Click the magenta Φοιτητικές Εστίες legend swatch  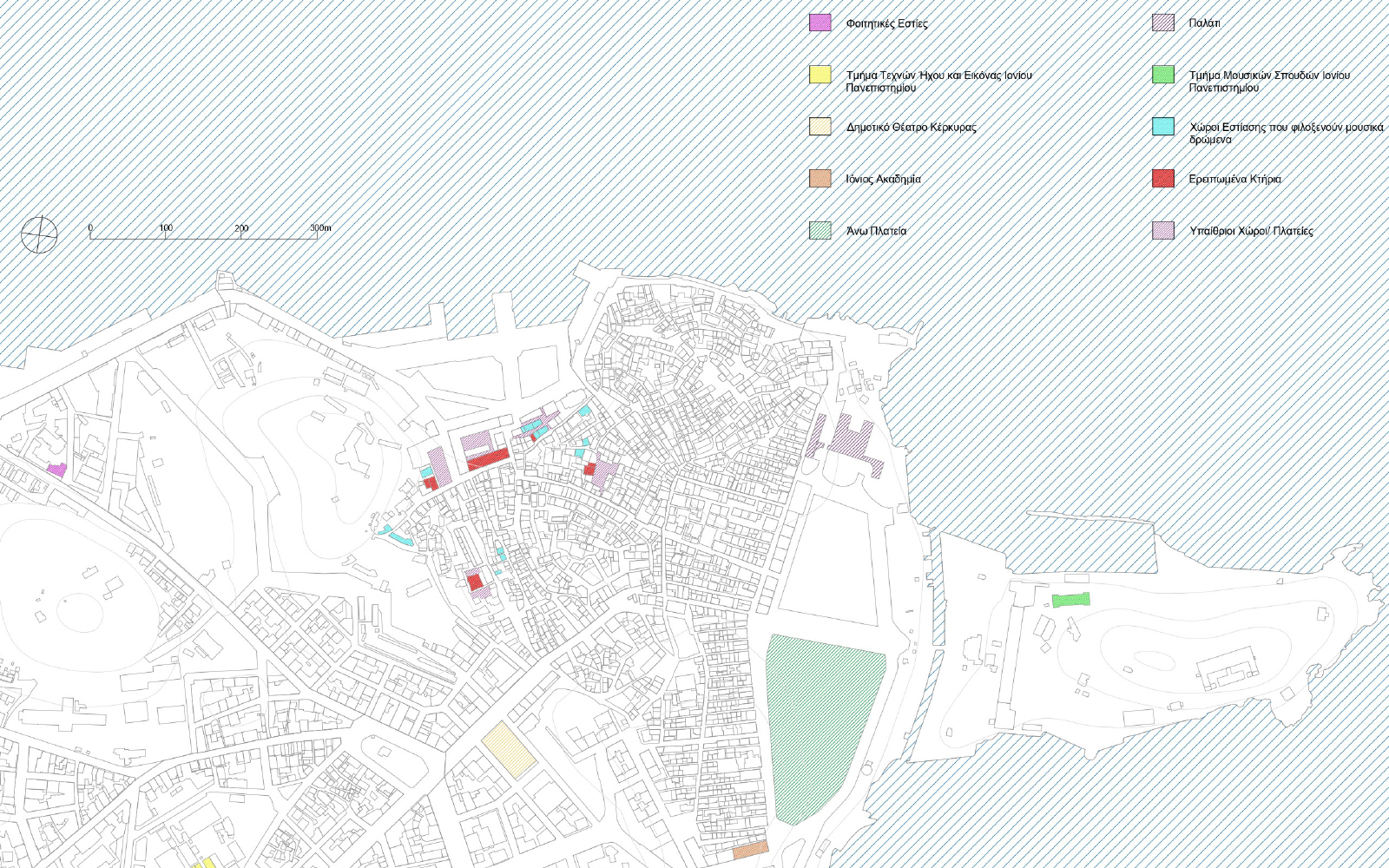(x=820, y=23)
